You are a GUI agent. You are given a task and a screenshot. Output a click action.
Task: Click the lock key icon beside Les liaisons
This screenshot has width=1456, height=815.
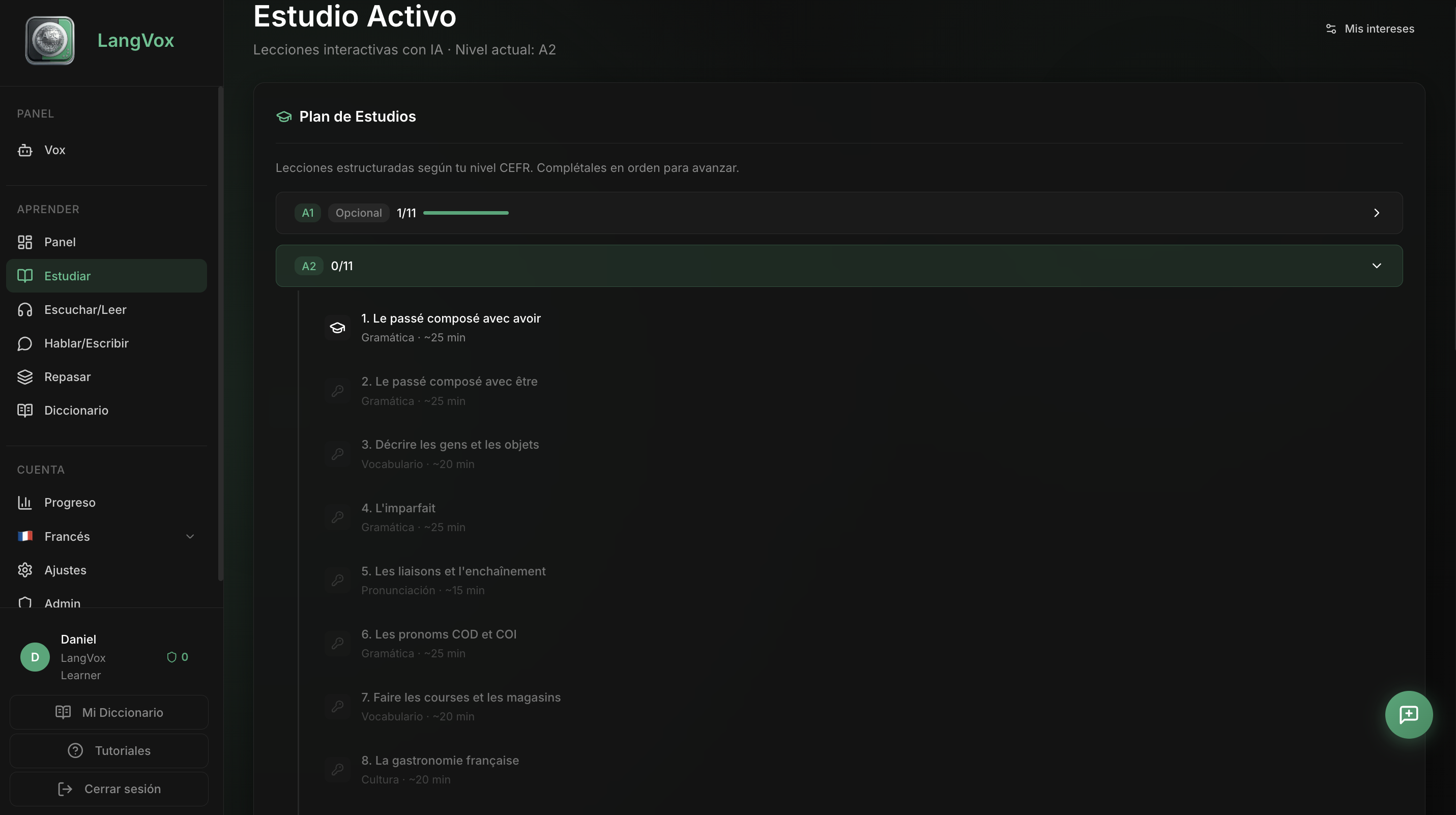[x=337, y=580]
